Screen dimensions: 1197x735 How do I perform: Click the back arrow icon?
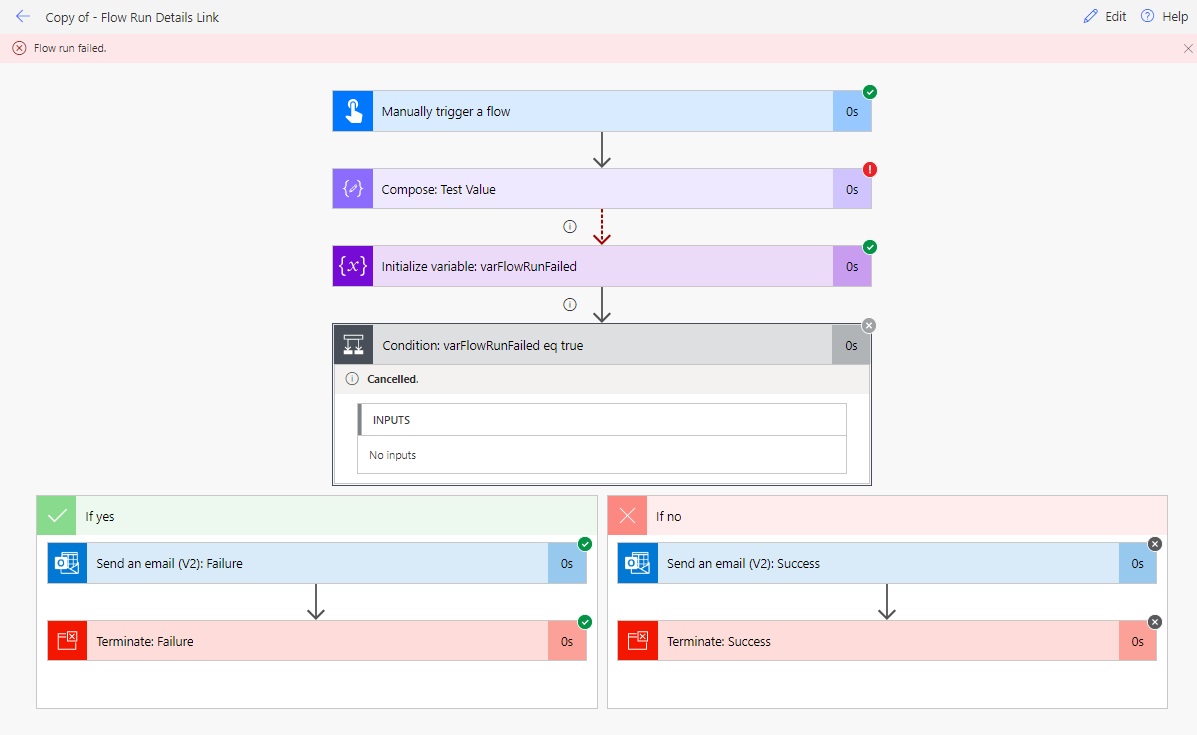point(23,17)
